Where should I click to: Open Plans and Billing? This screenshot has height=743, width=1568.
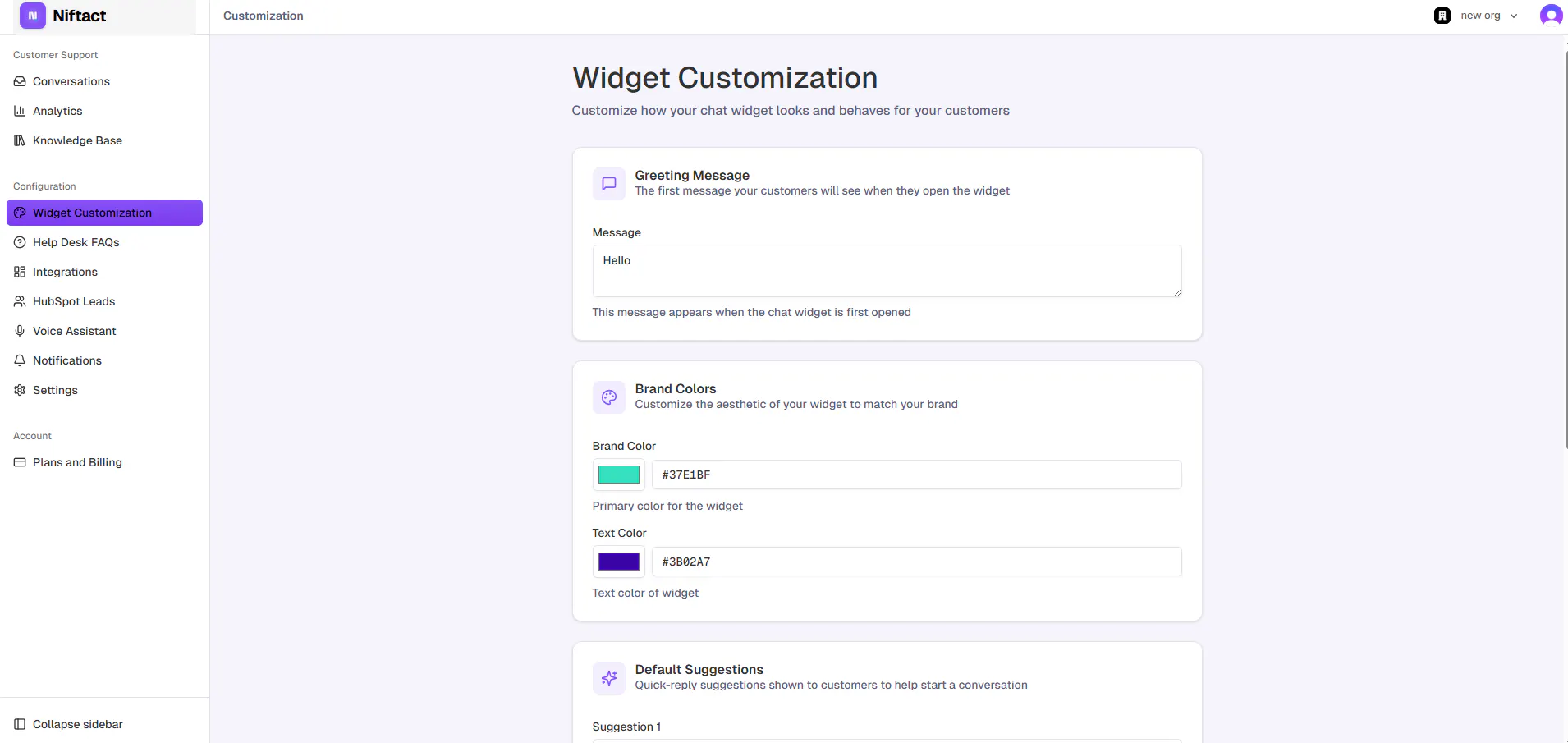point(104,462)
